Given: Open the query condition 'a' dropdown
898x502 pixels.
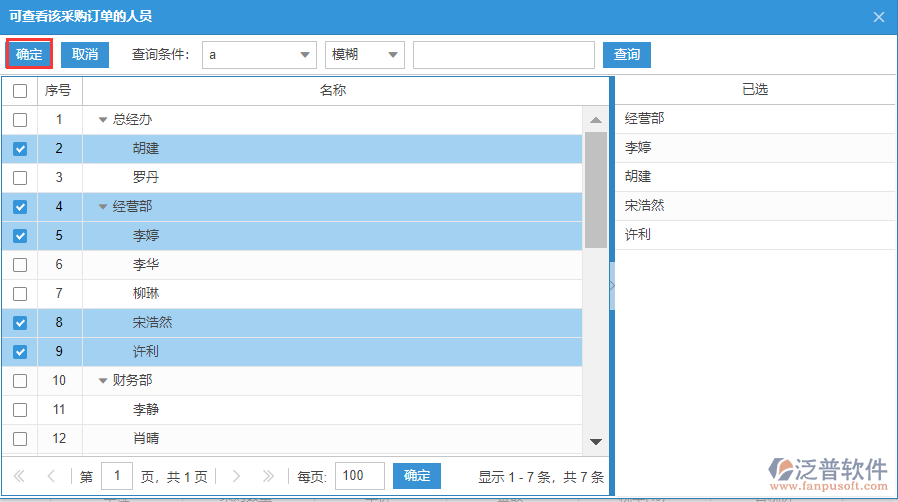Looking at the screenshot, I should [259, 55].
